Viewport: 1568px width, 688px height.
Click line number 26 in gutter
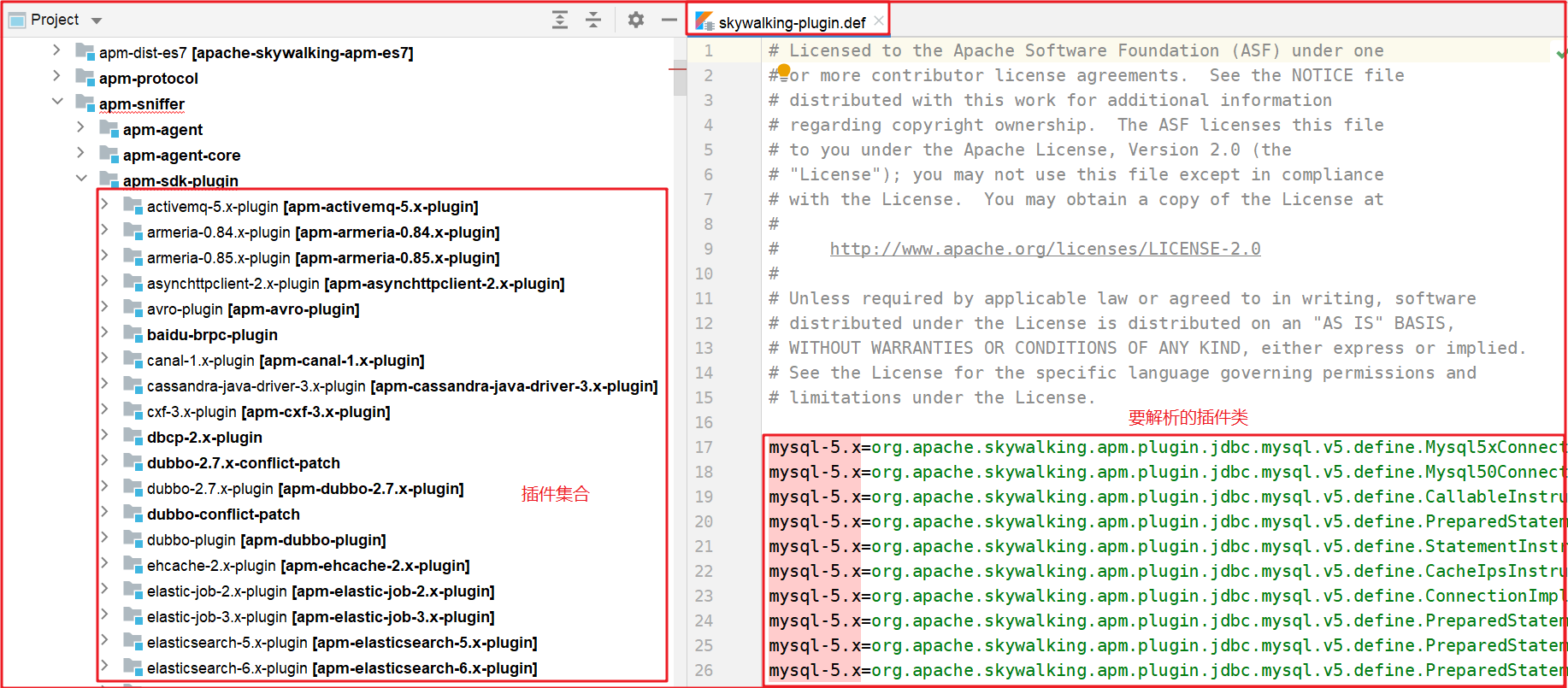[704, 670]
